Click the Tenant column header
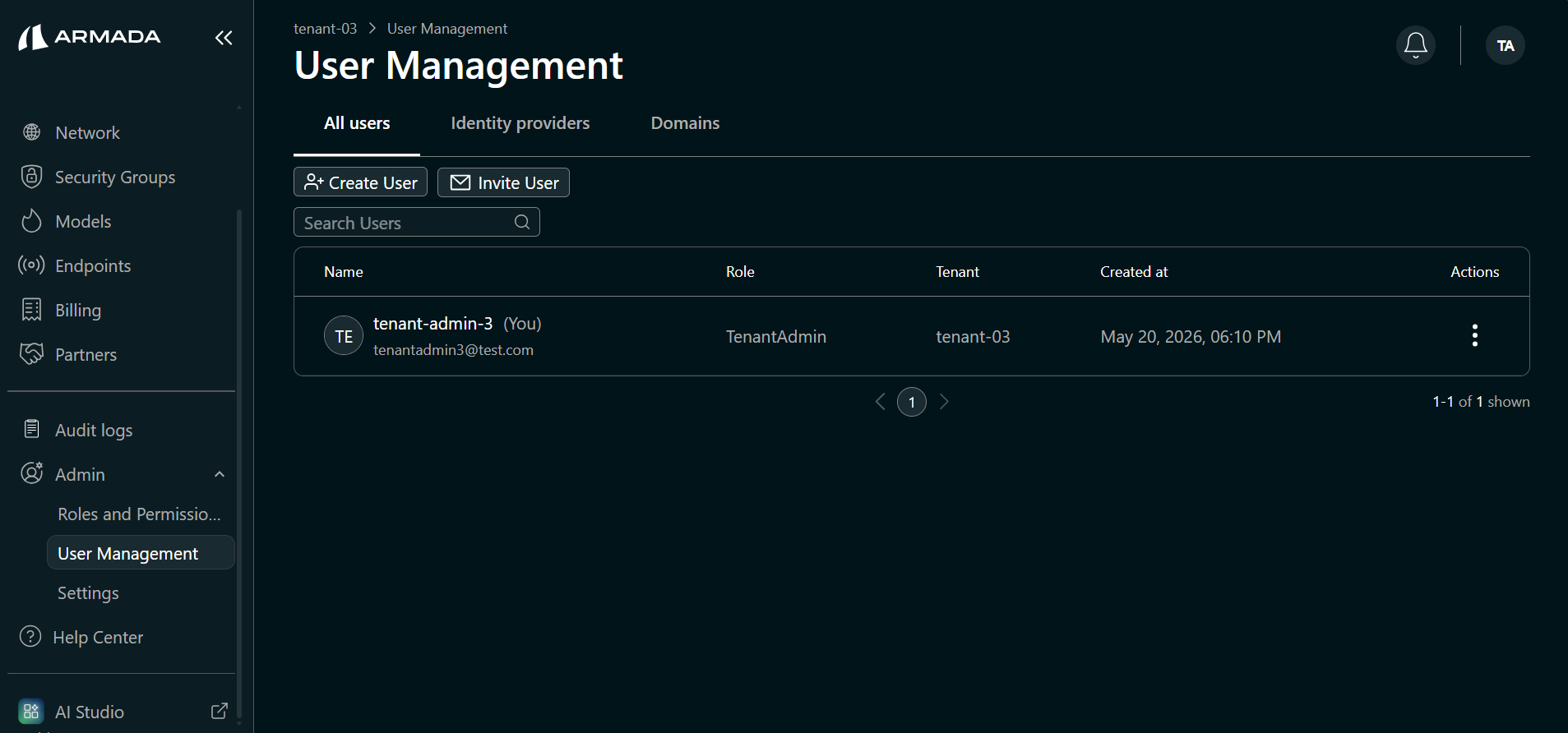The width and height of the screenshot is (1568, 733). point(957,272)
